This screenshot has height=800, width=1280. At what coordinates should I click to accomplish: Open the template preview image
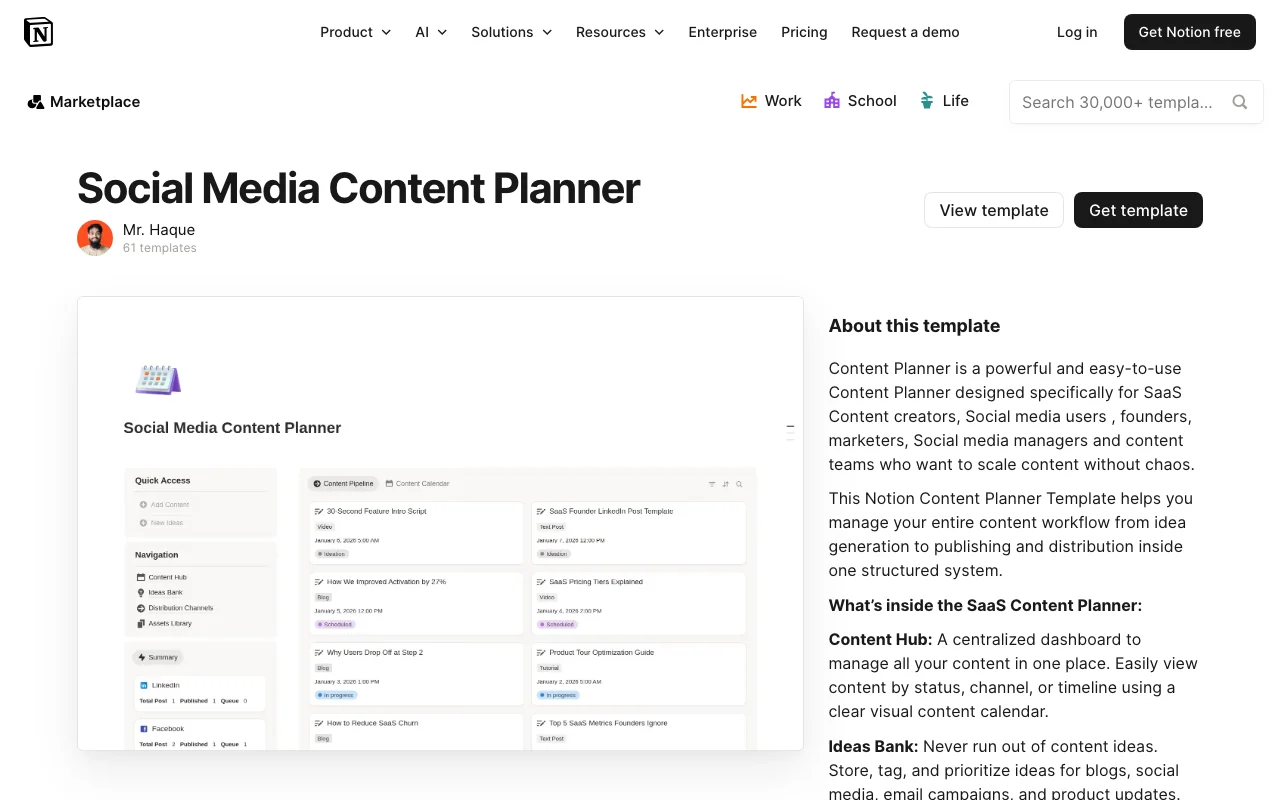(x=440, y=523)
